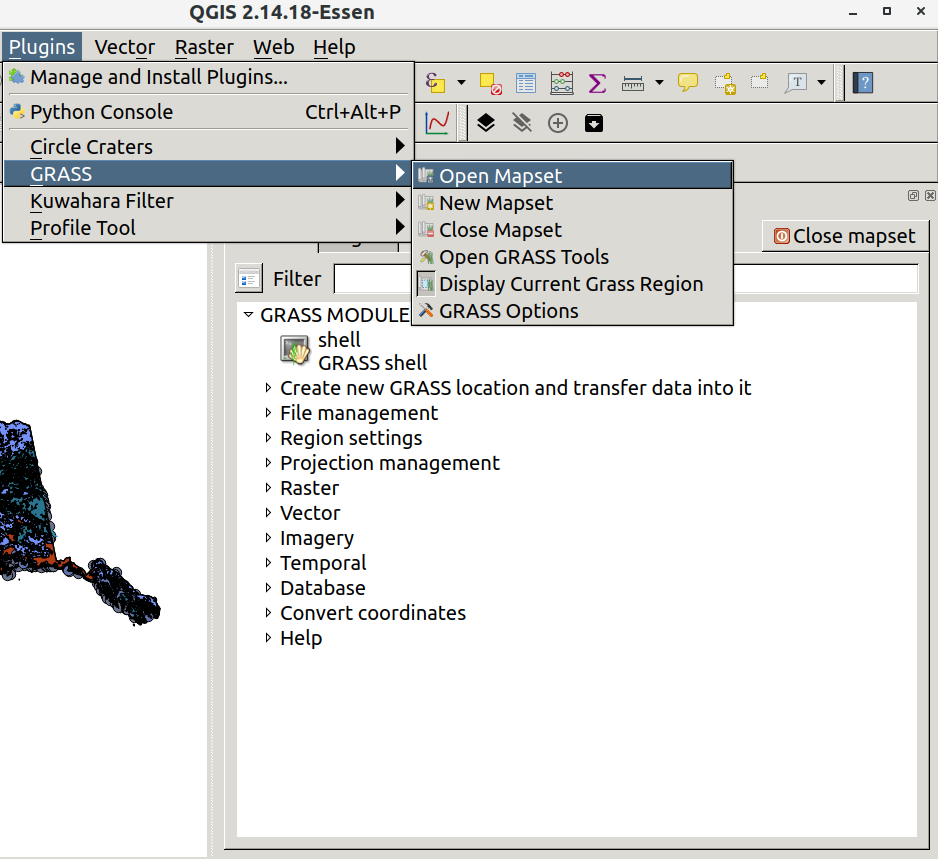Float the GRASS Tools dock panel
This screenshot has height=859, width=938.
click(x=913, y=196)
